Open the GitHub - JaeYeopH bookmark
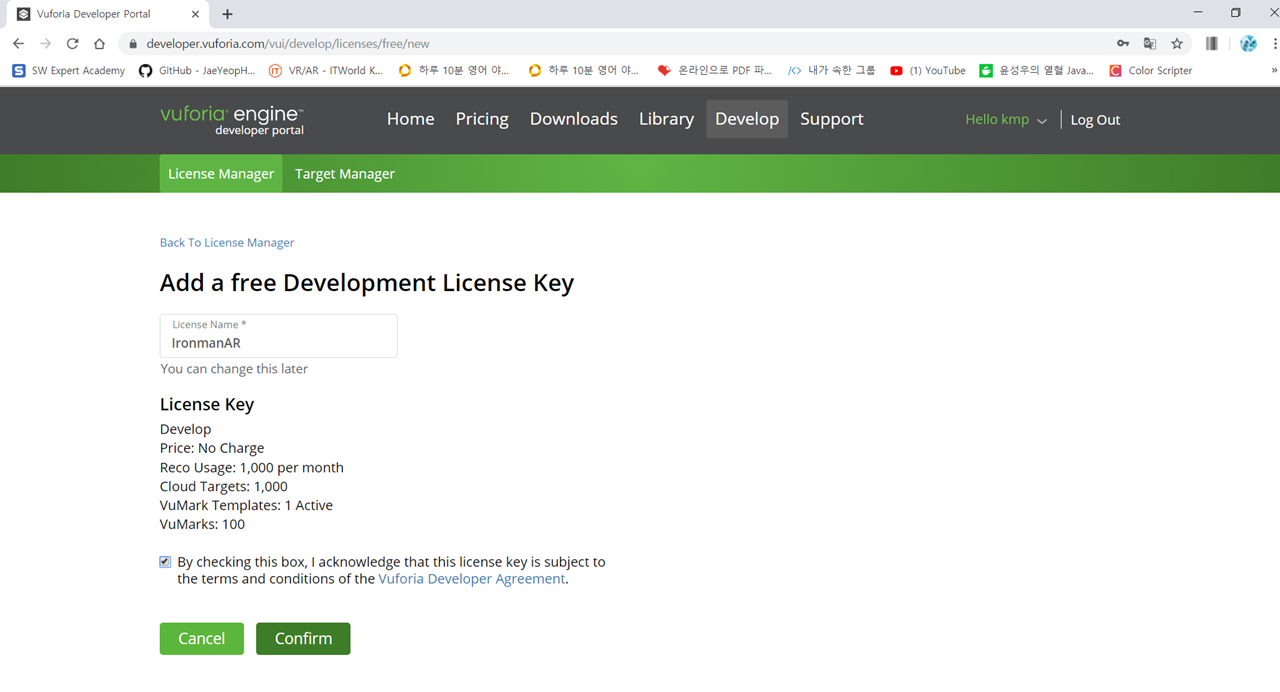The height and width of the screenshot is (692, 1280). tap(197, 71)
